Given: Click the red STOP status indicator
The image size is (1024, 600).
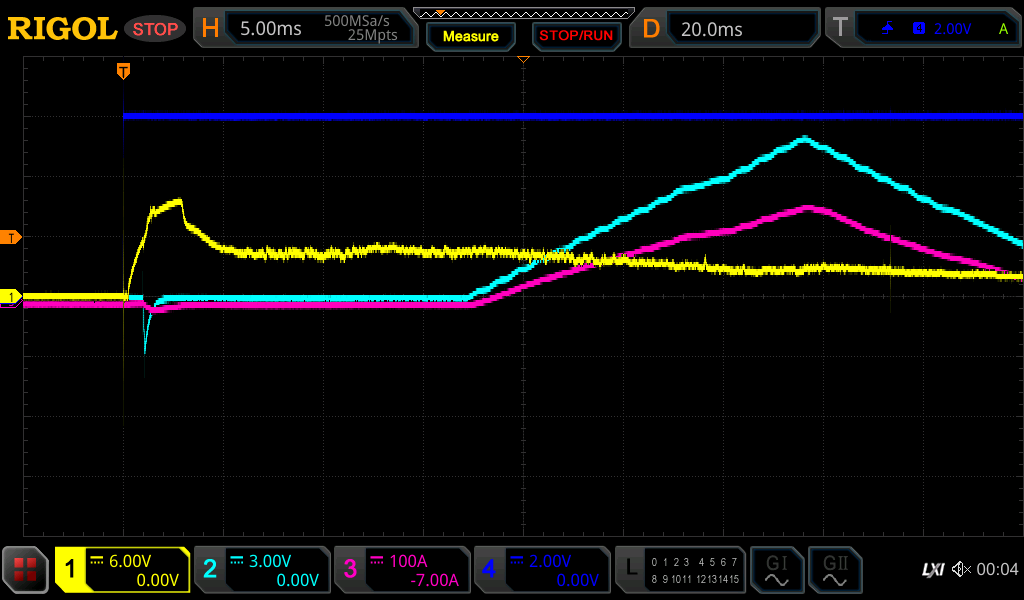Looking at the screenshot, I should point(155,29).
